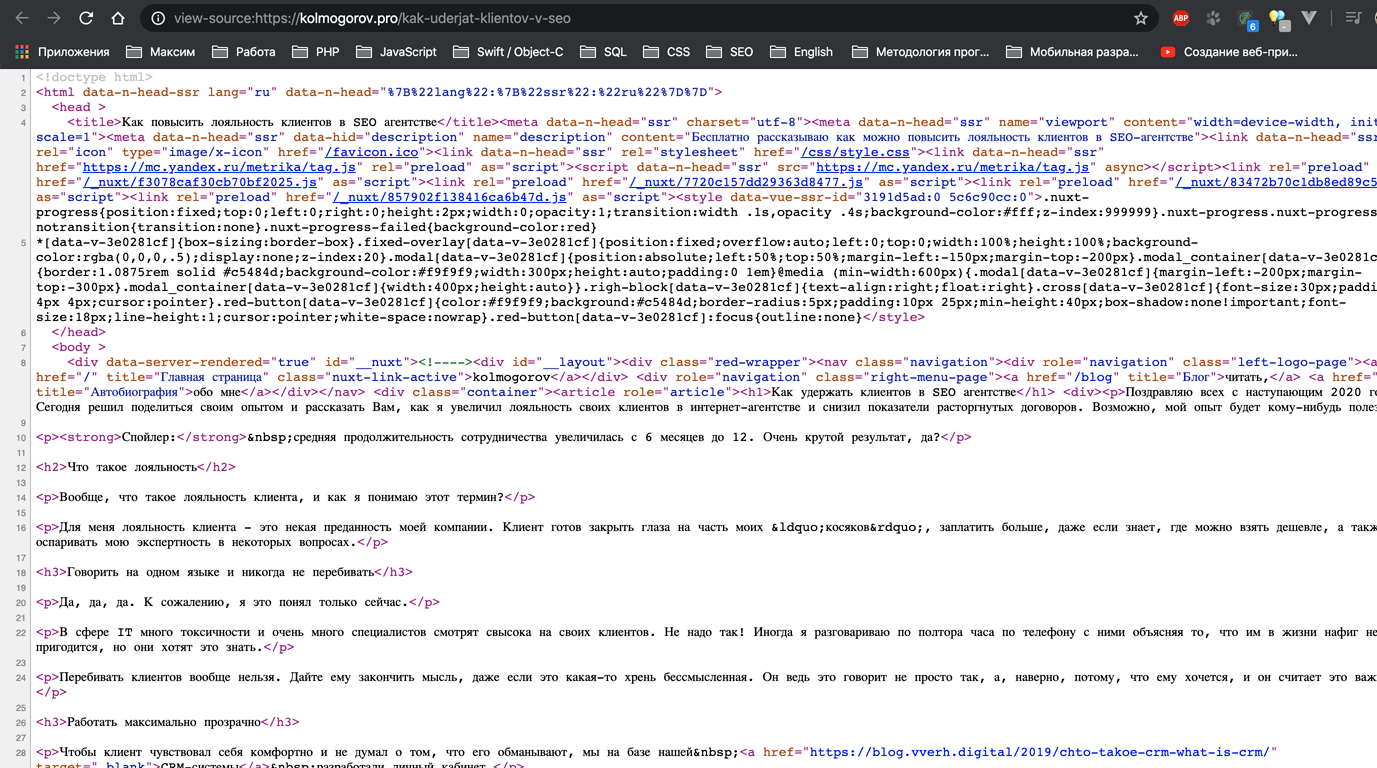The width and height of the screenshot is (1377, 768).
Task: Open the CSS bookmarks folder
Action: (x=667, y=52)
